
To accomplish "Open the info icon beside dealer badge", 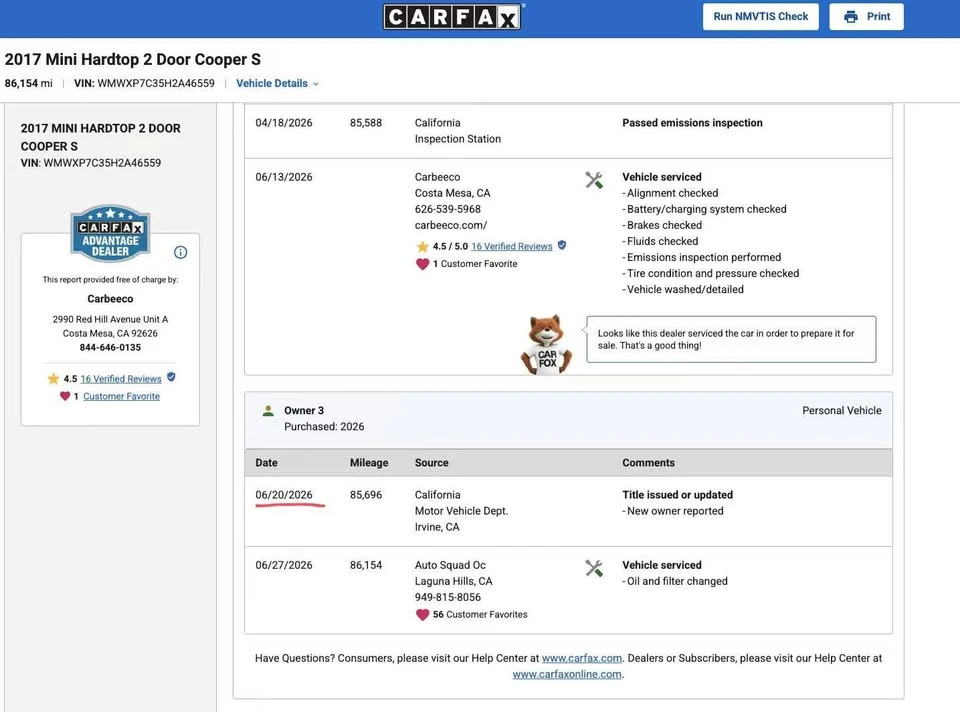I will tap(180, 252).
